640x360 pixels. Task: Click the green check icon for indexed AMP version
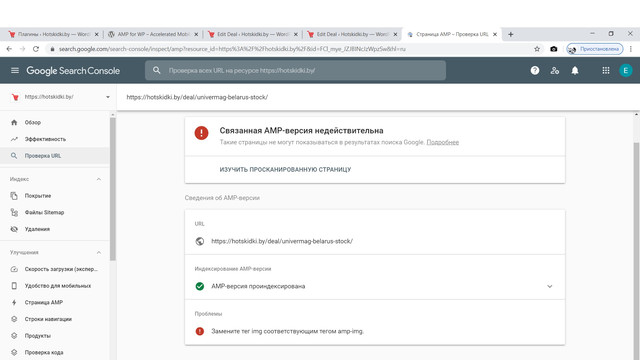pos(200,286)
